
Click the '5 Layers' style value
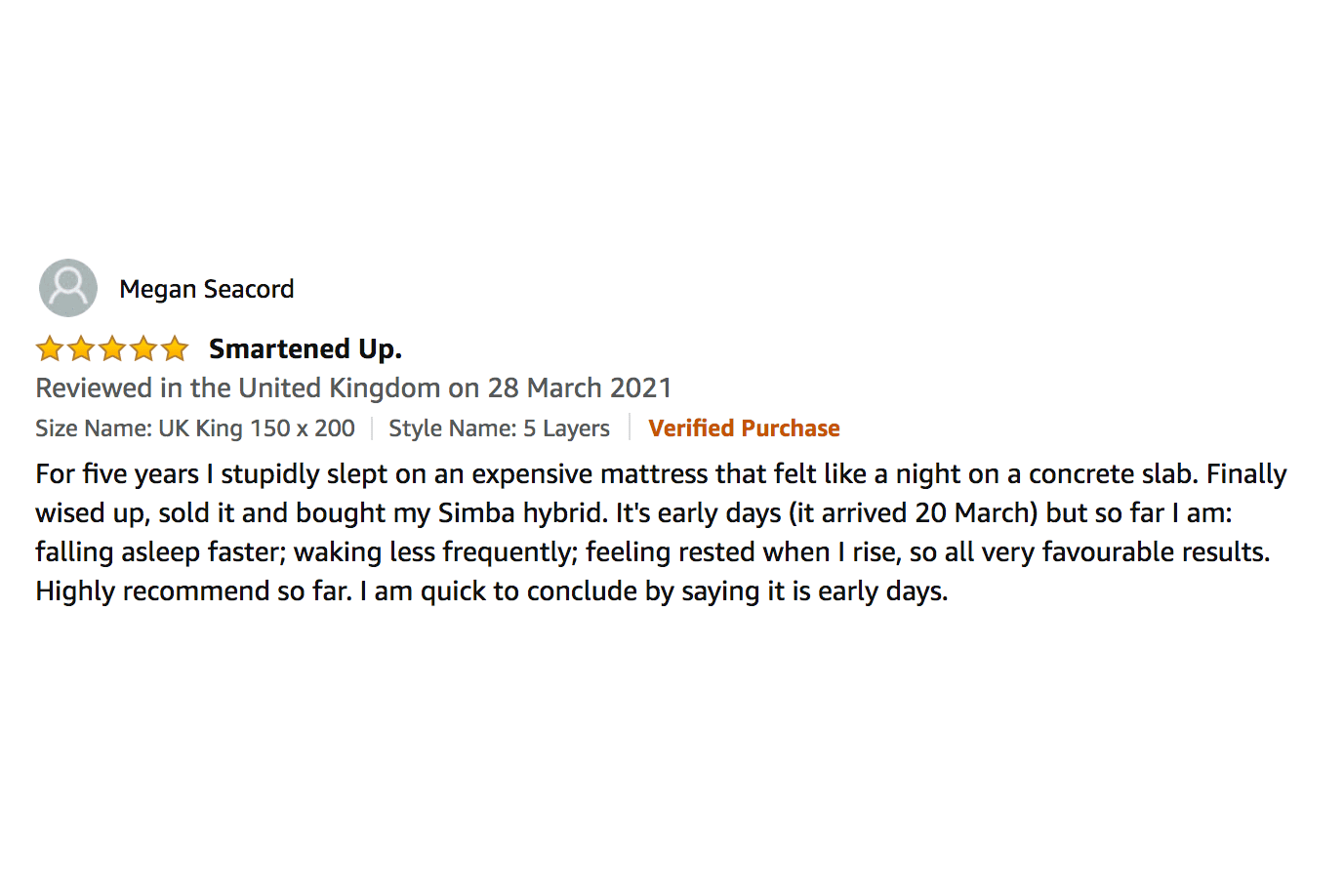(x=566, y=428)
